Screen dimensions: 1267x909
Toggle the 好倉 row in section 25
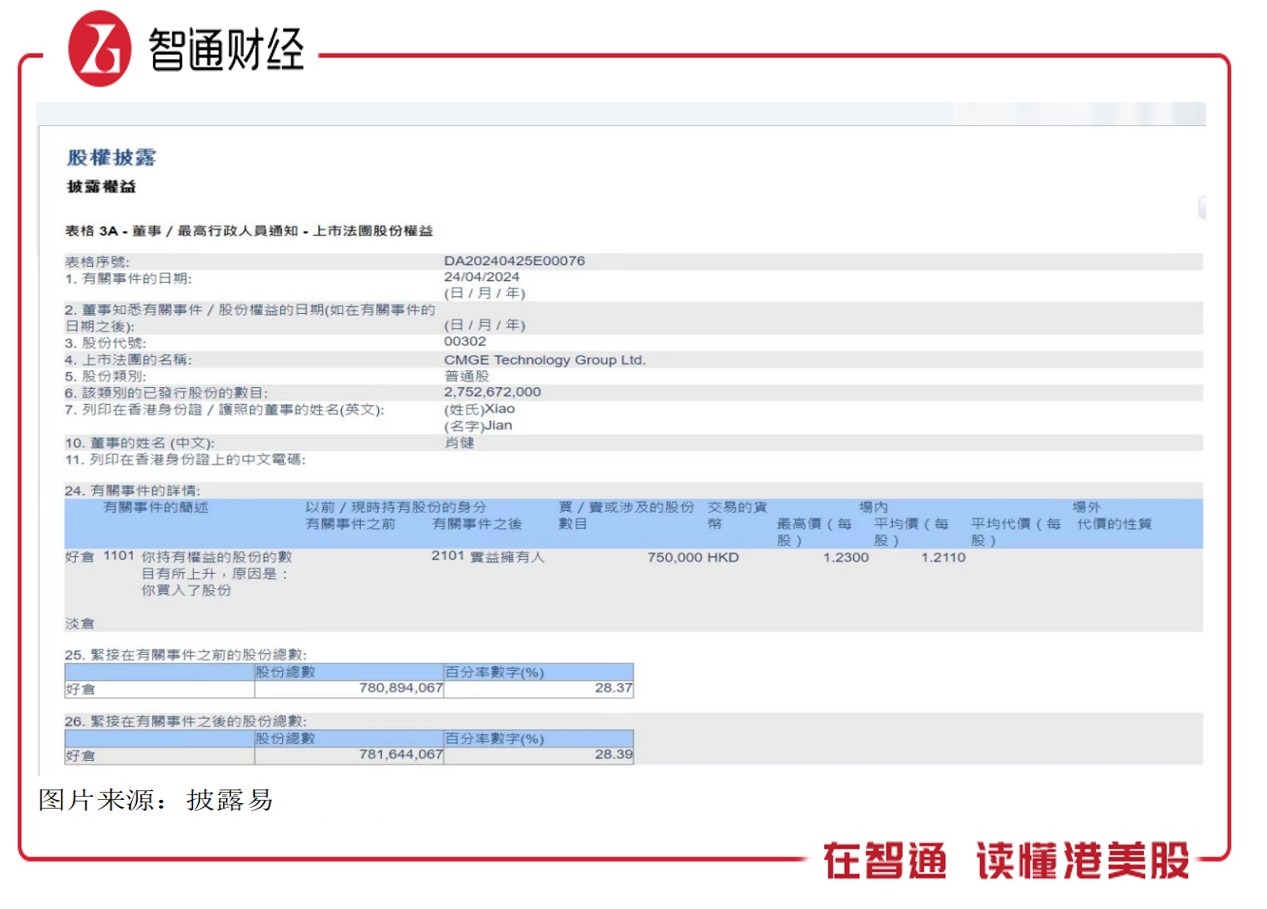79,690
